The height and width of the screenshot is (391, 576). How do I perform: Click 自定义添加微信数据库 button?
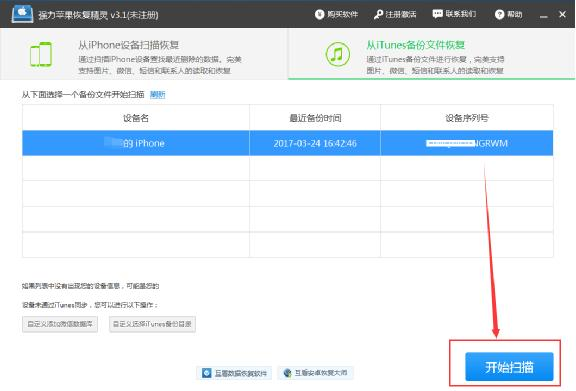click(x=60, y=324)
